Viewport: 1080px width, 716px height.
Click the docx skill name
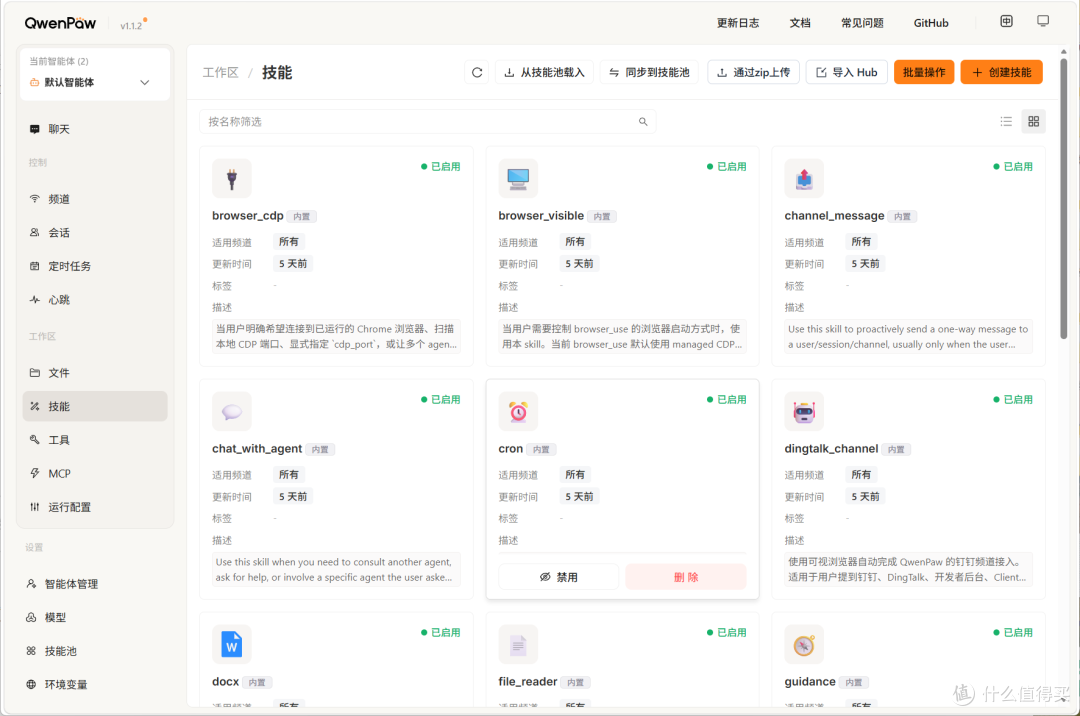(225, 681)
